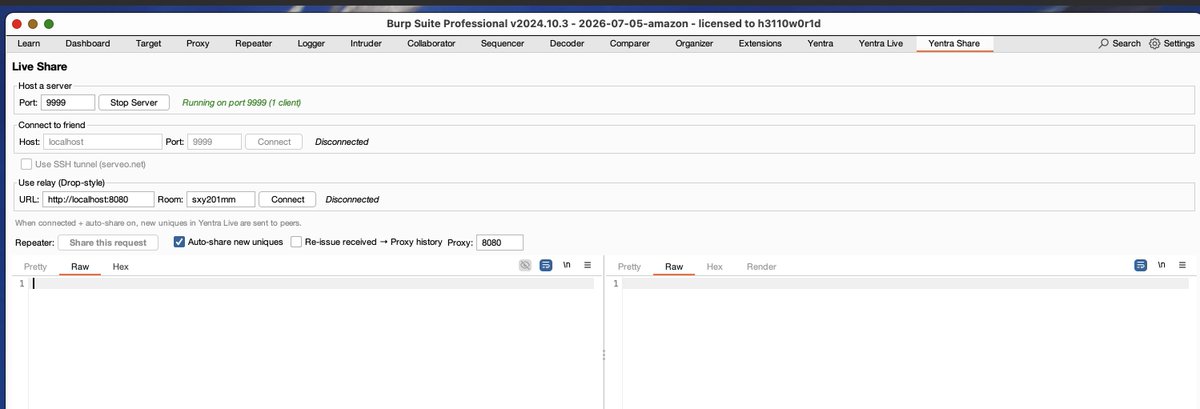
Task: Switch to the Sequencer tab
Action: (502, 43)
